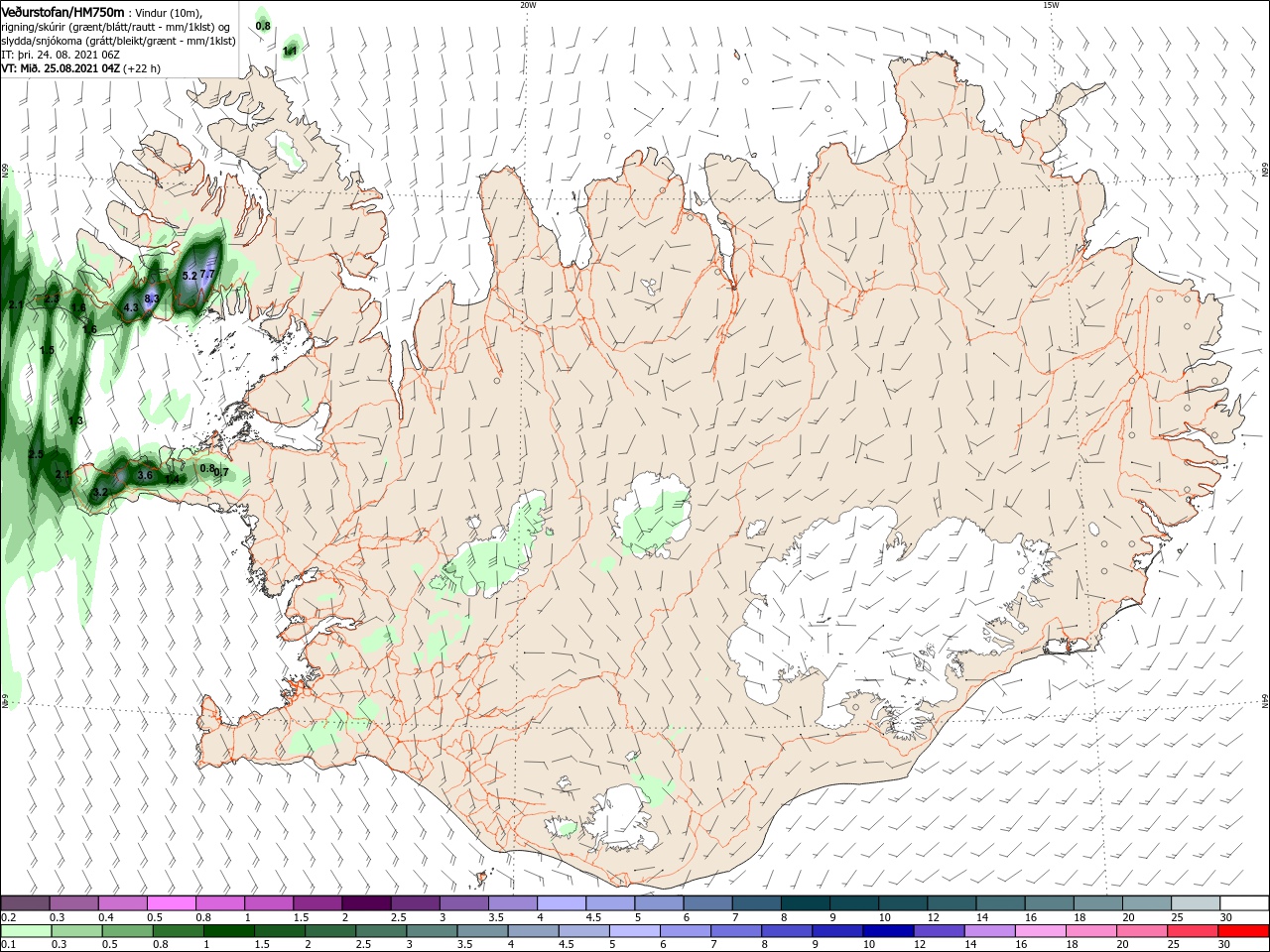Select the dark green 1 swatch on rain scale
The height and width of the screenshot is (952, 1270).
[x=228, y=931]
